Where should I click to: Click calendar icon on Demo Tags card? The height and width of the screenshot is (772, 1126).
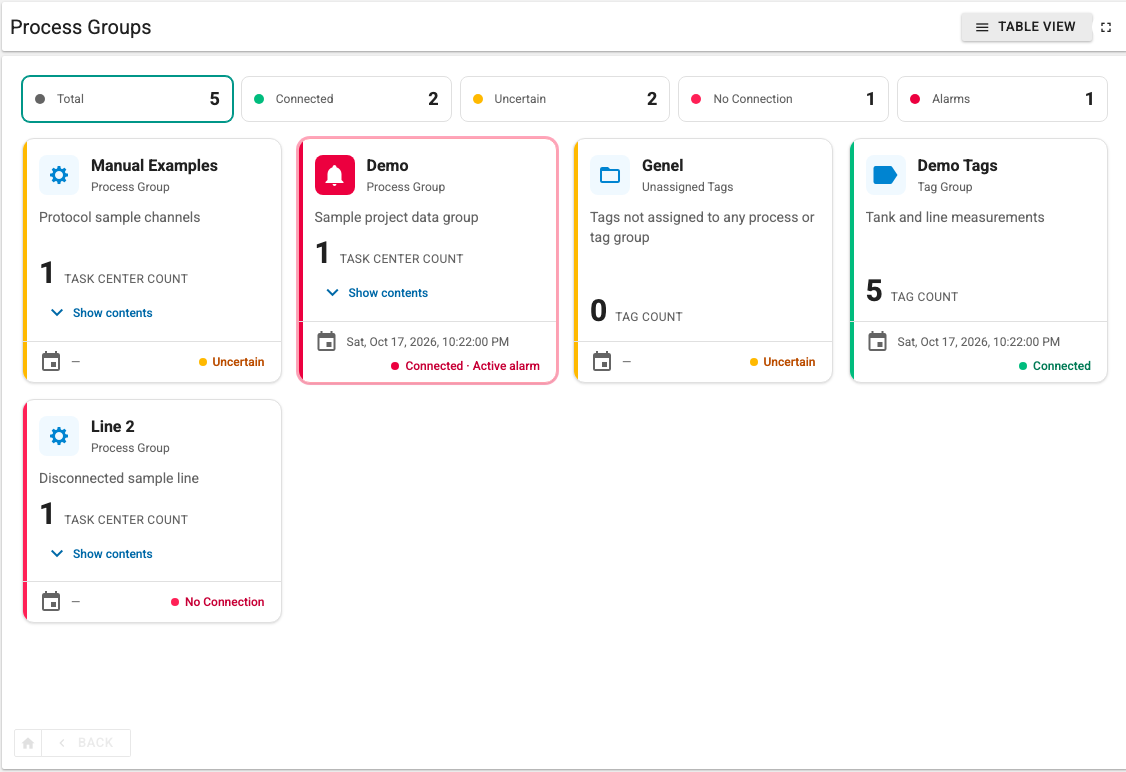point(878,341)
